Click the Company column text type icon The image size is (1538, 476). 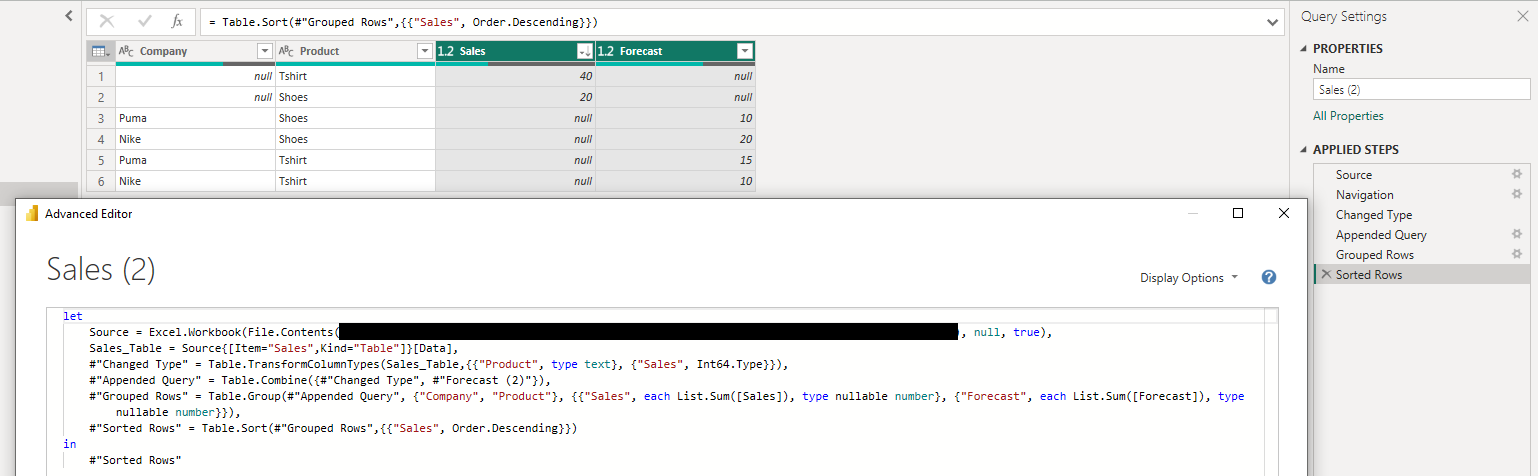click(x=127, y=51)
